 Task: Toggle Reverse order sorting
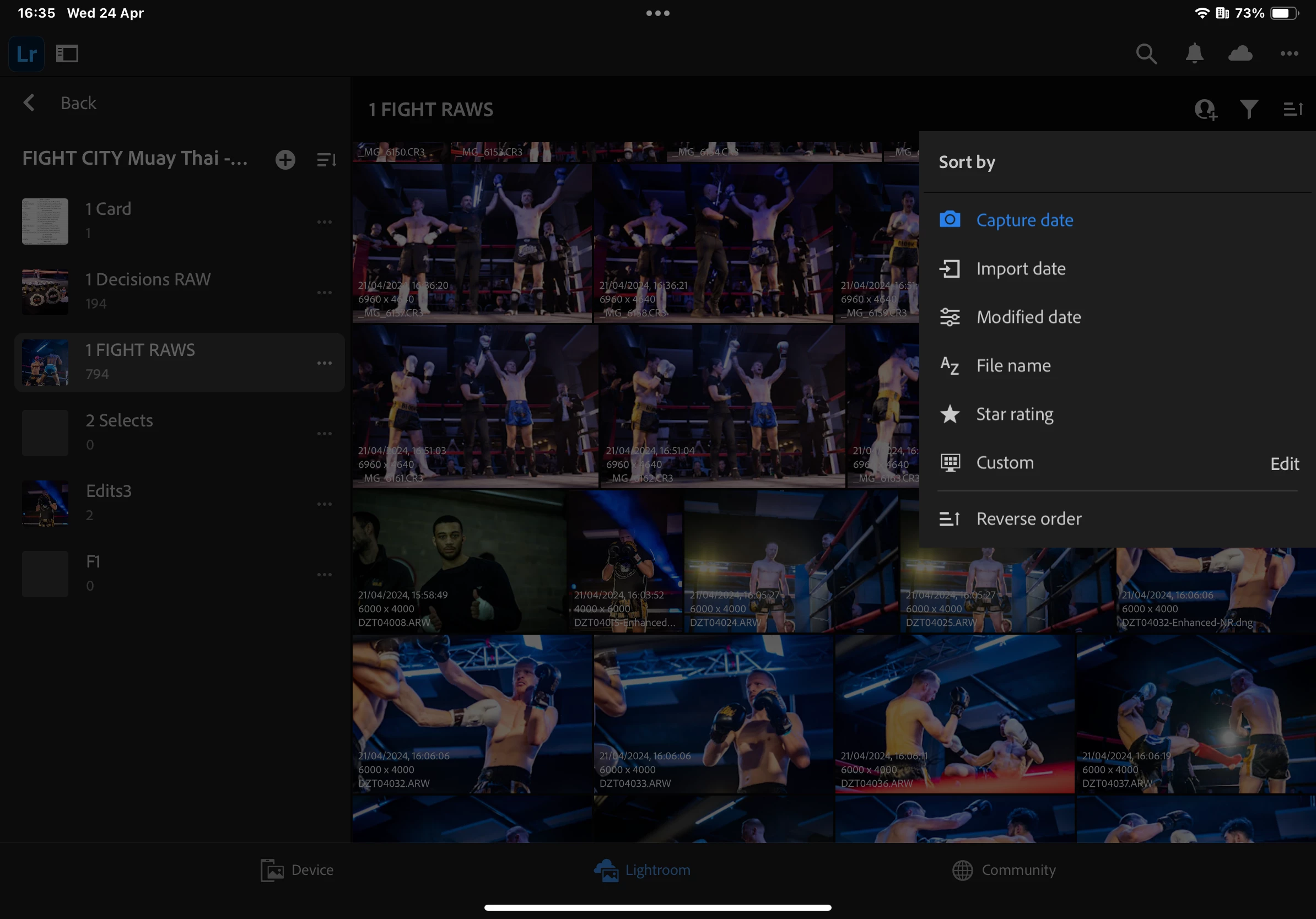tap(1028, 518)
